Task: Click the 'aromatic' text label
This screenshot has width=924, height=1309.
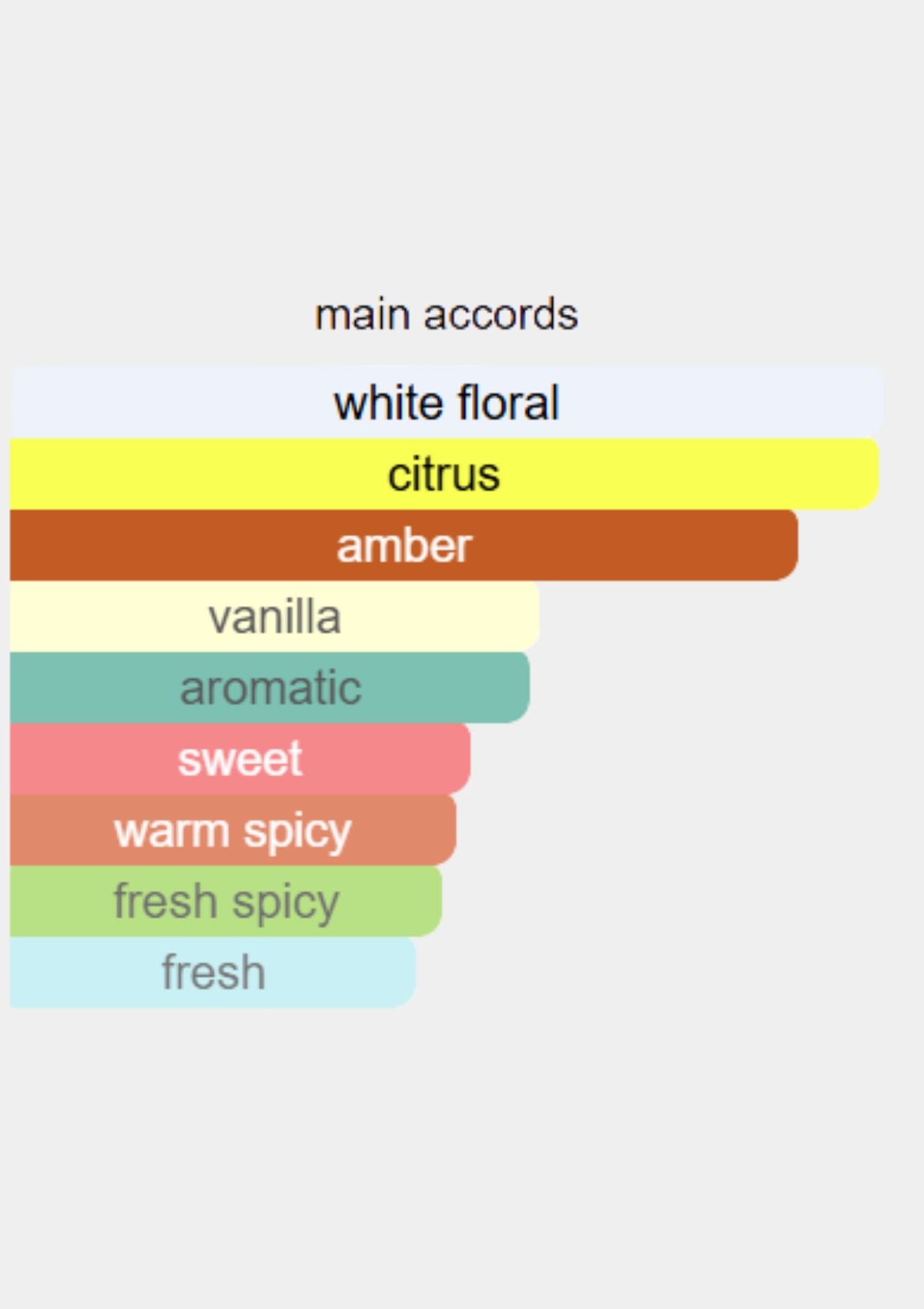Action: [x=270, y=688]
